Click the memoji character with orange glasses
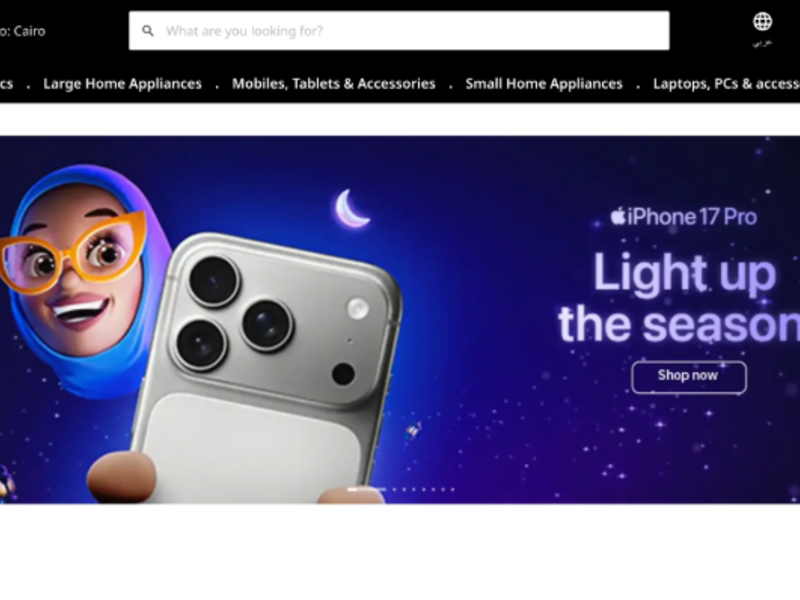Viewport: 800px width, 600px height. click(77, 276)
